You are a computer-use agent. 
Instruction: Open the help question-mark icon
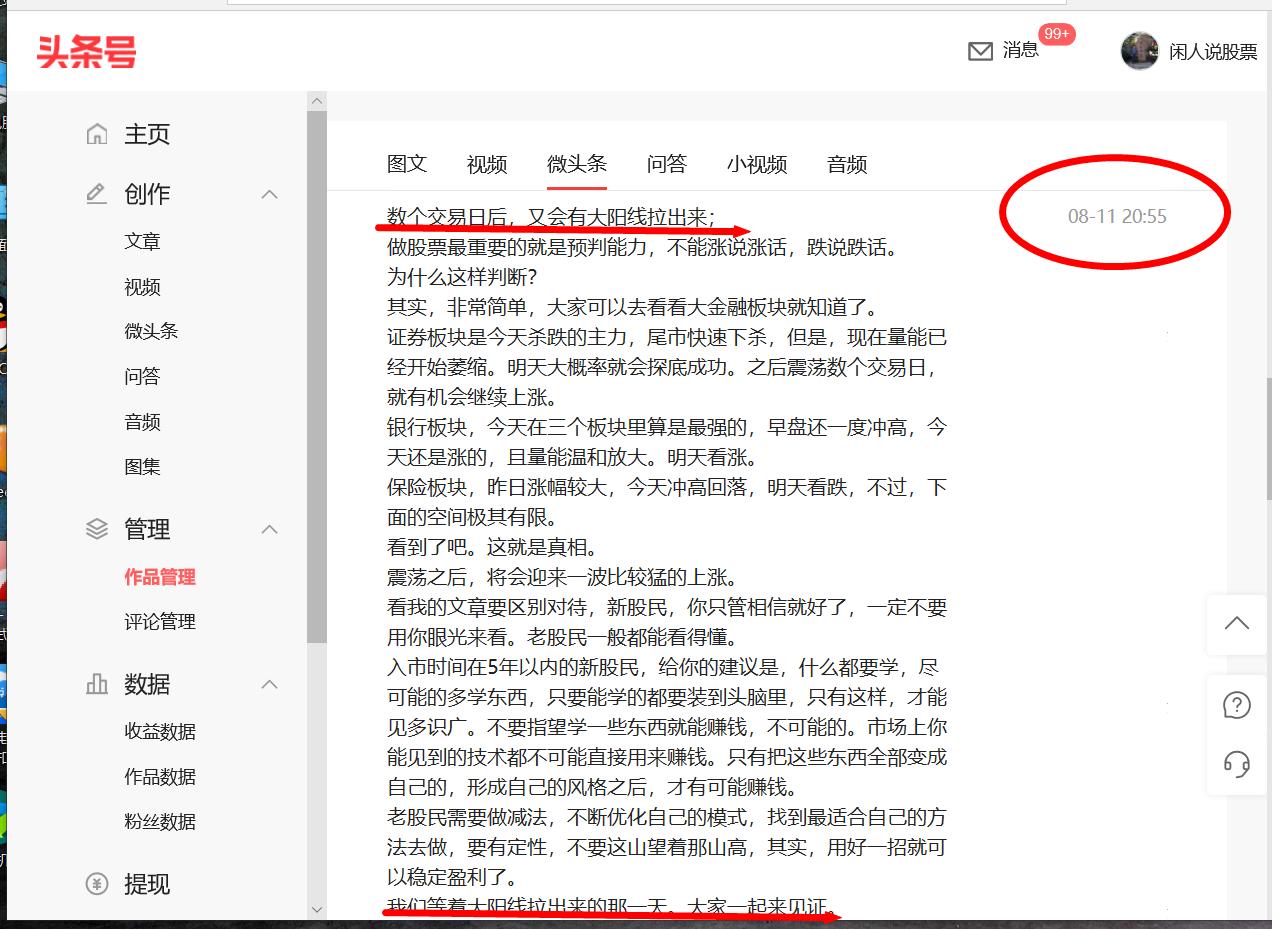[x=1237, y=705]
